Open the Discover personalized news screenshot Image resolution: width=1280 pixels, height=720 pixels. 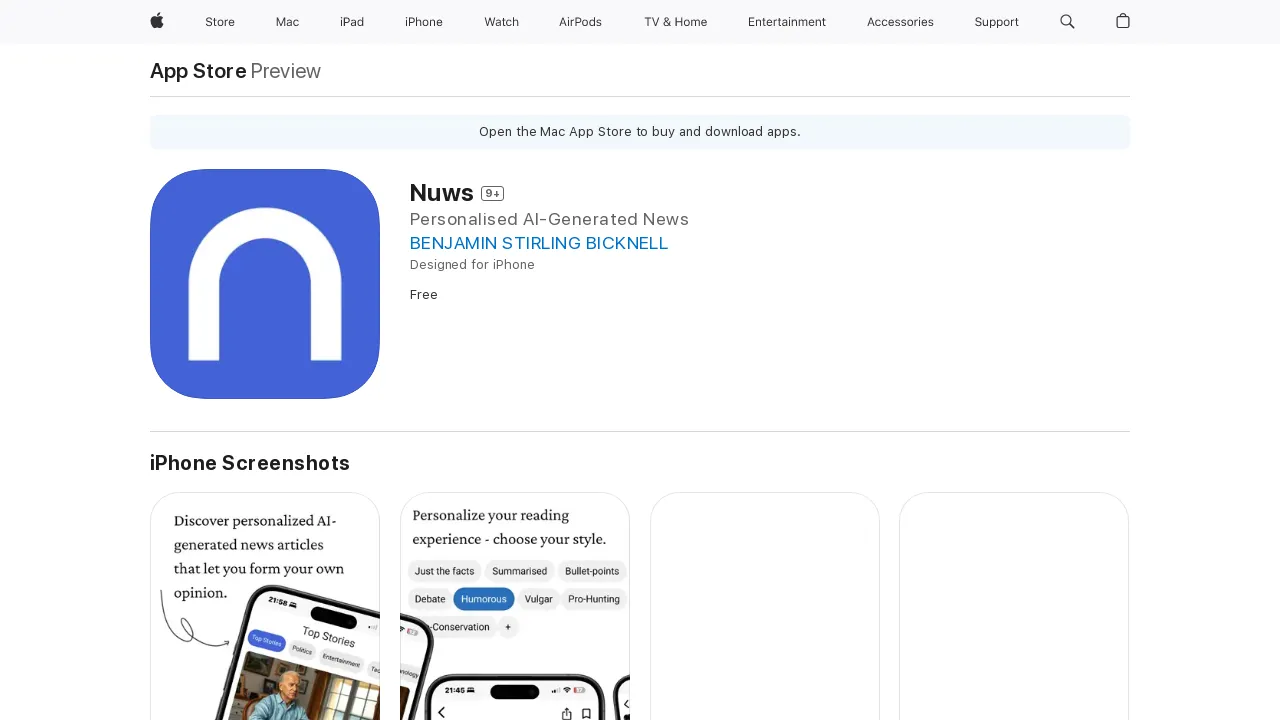265,606
